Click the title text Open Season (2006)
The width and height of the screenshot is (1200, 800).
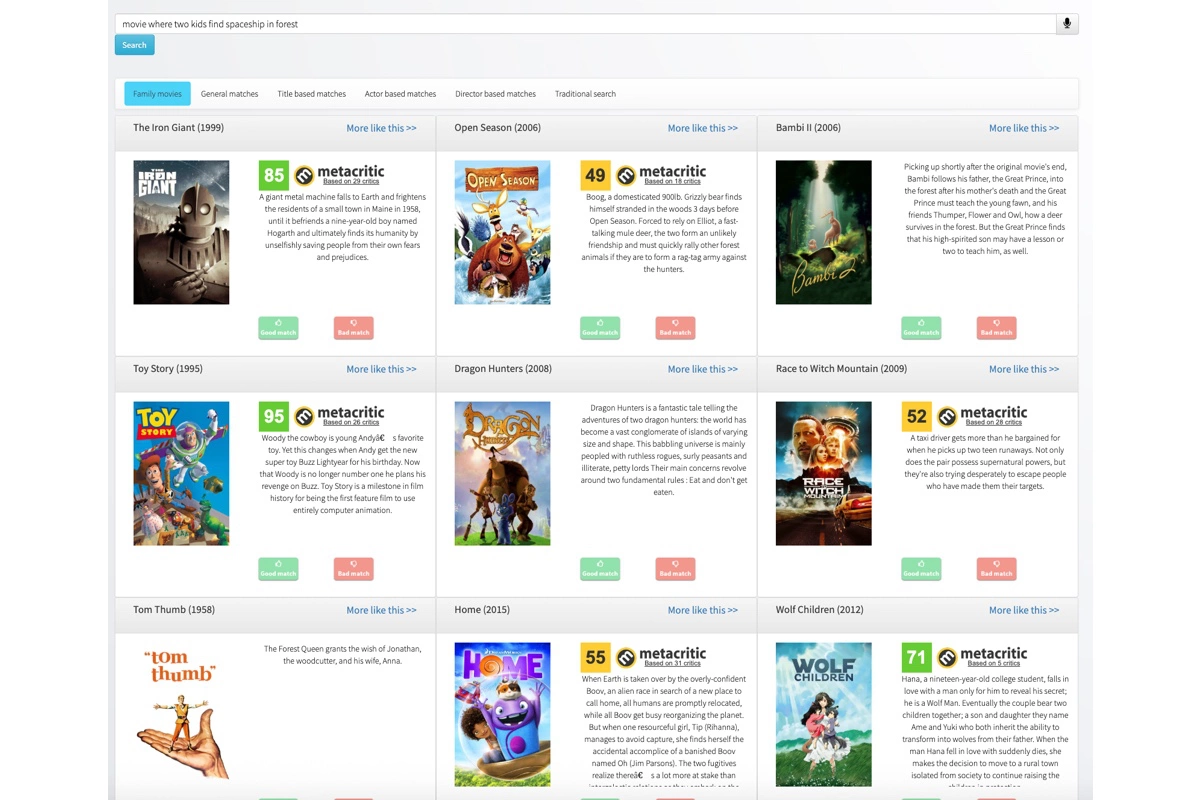497,128
